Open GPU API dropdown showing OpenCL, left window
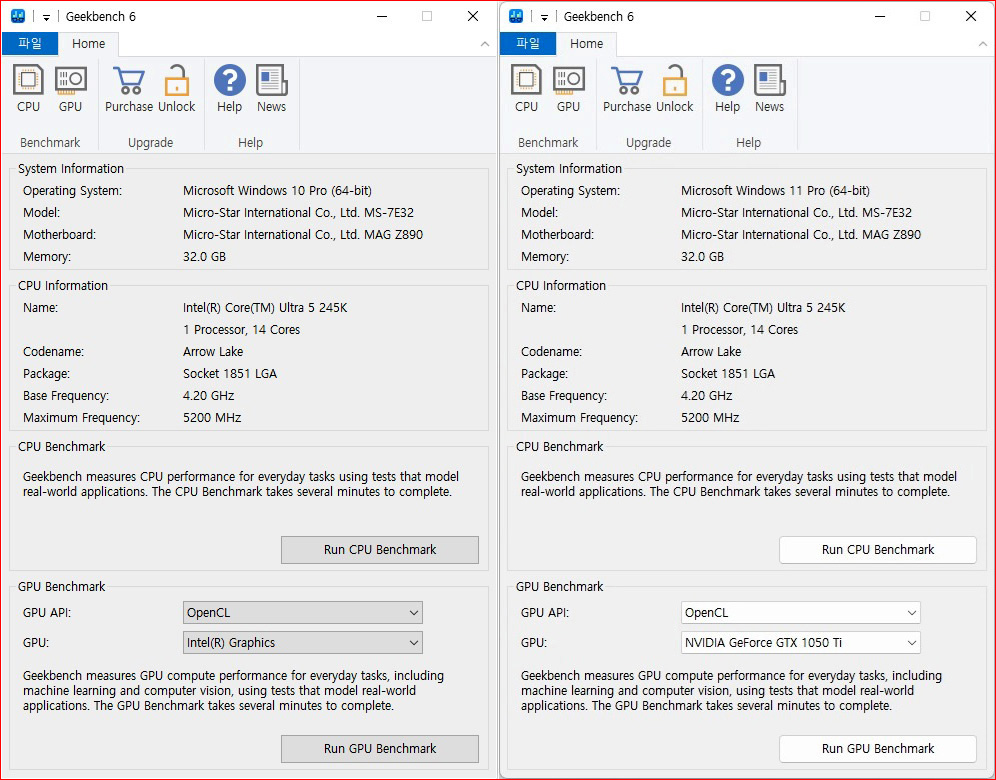The width and height of the screenshot is (996, 780). click(x=302, y=612)
